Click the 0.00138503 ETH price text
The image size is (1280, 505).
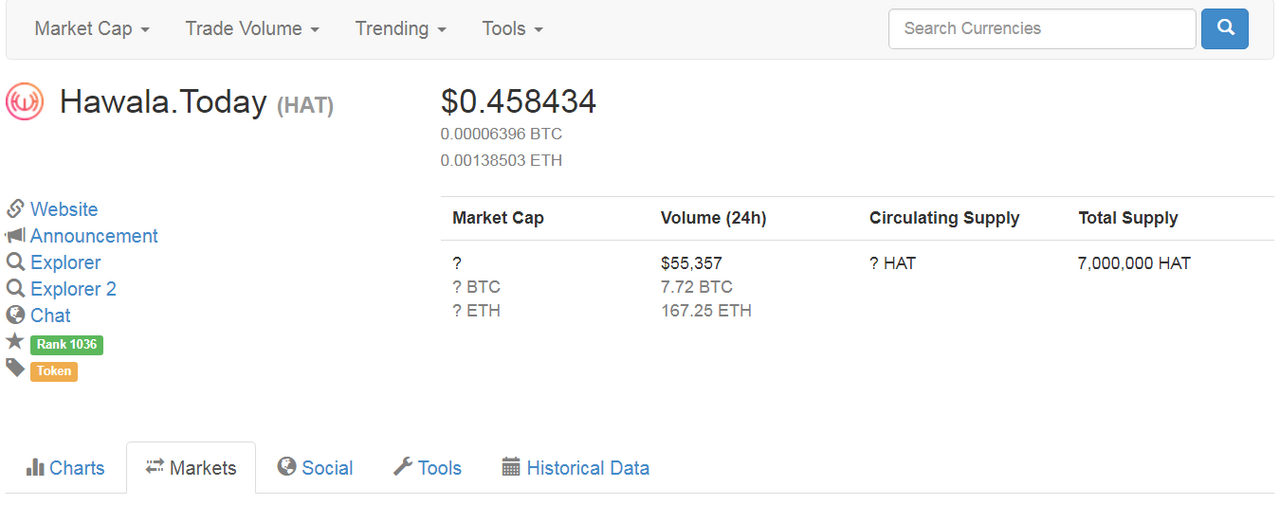(501, 160)
